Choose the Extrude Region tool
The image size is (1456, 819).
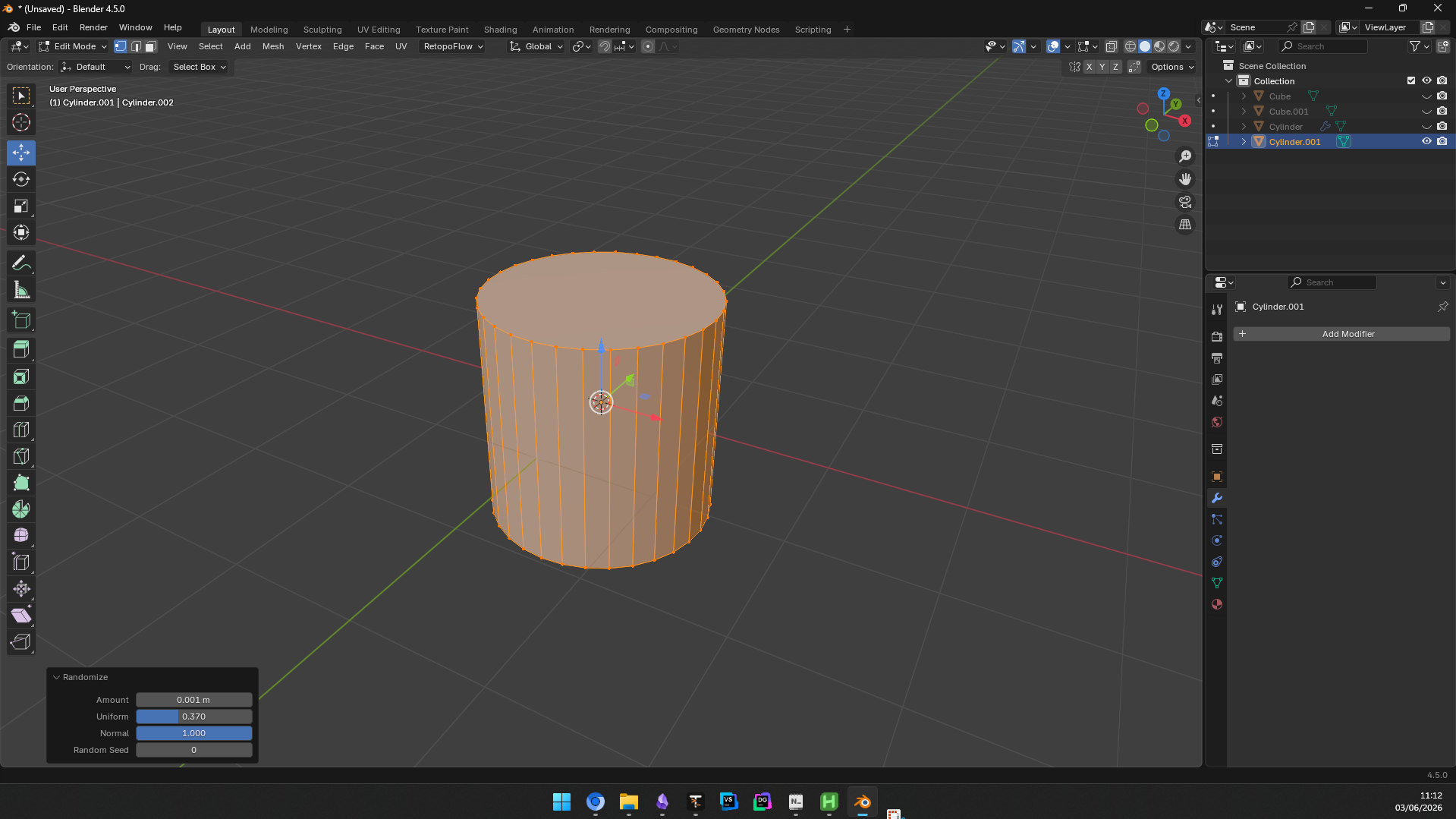click(21, 350)
